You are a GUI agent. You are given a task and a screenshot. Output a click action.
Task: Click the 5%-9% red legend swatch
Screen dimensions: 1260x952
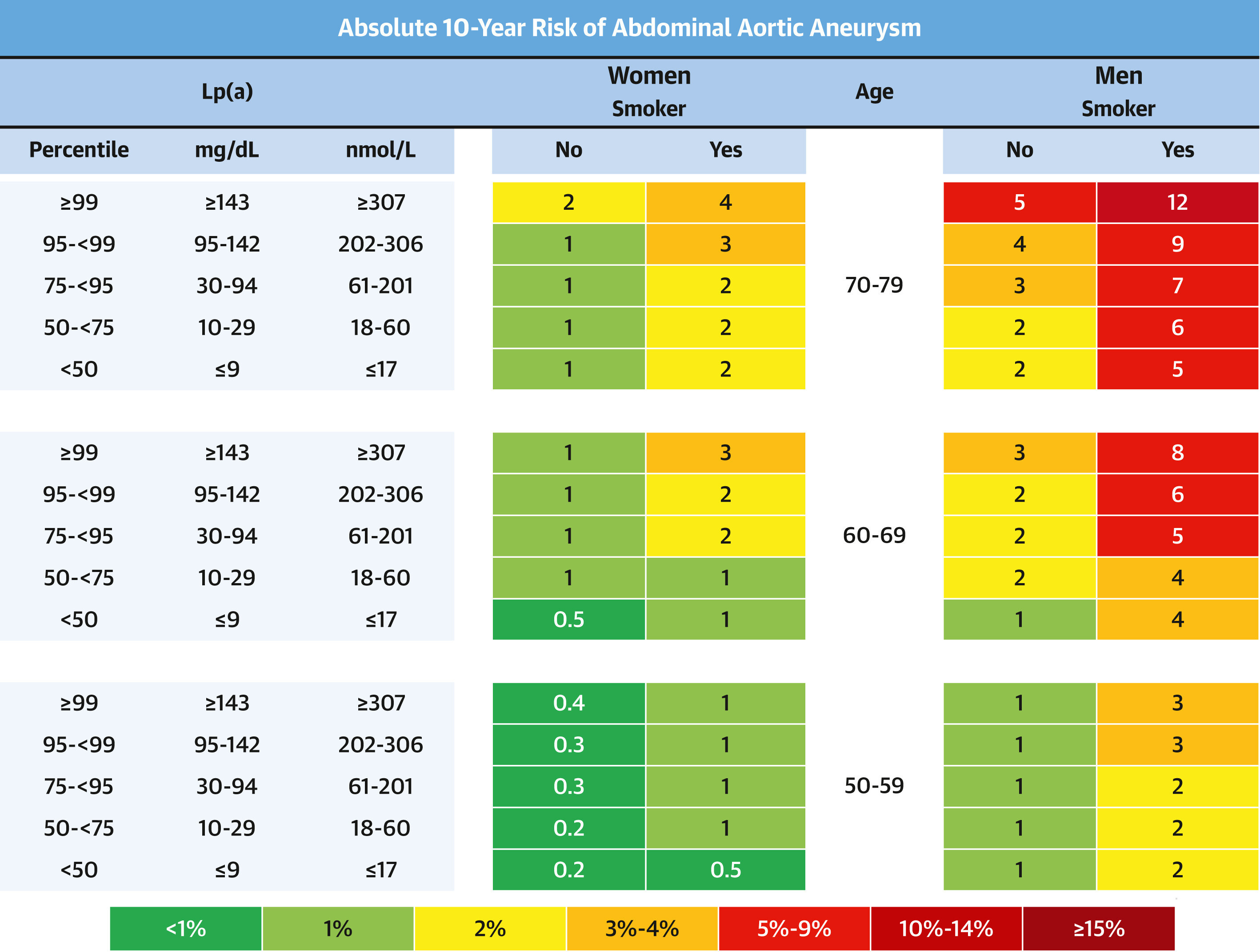pyautogui.click(x=794, y=928)
